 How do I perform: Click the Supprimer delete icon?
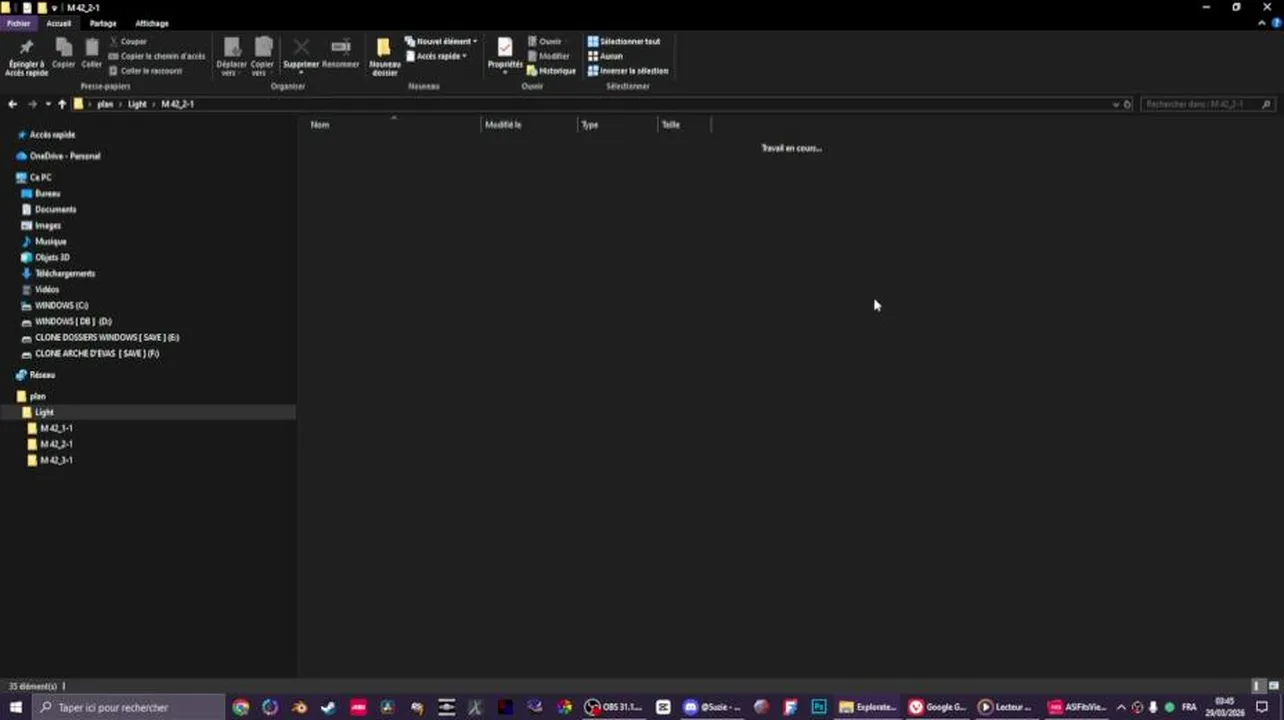(x=301, y=47)
